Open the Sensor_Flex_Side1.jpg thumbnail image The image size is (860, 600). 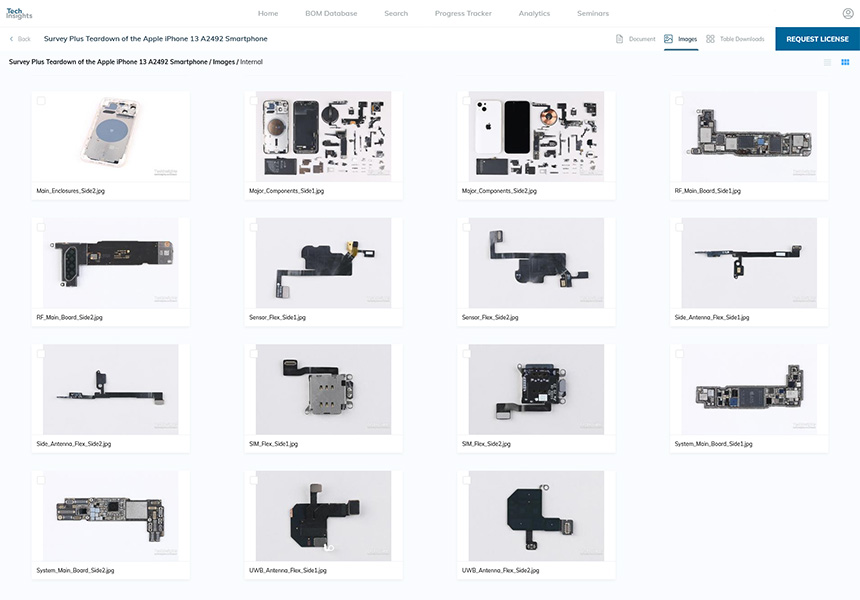coord(324,263)
